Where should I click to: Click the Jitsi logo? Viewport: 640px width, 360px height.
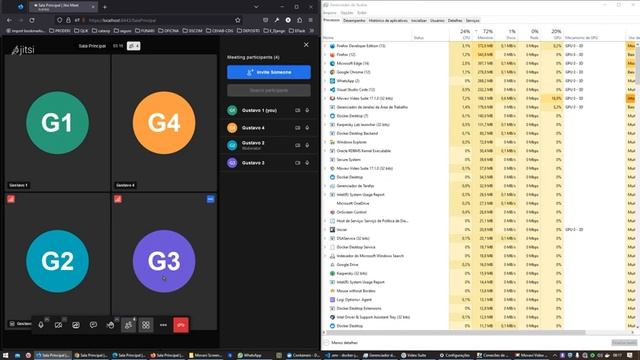click(x=23, y=50)
